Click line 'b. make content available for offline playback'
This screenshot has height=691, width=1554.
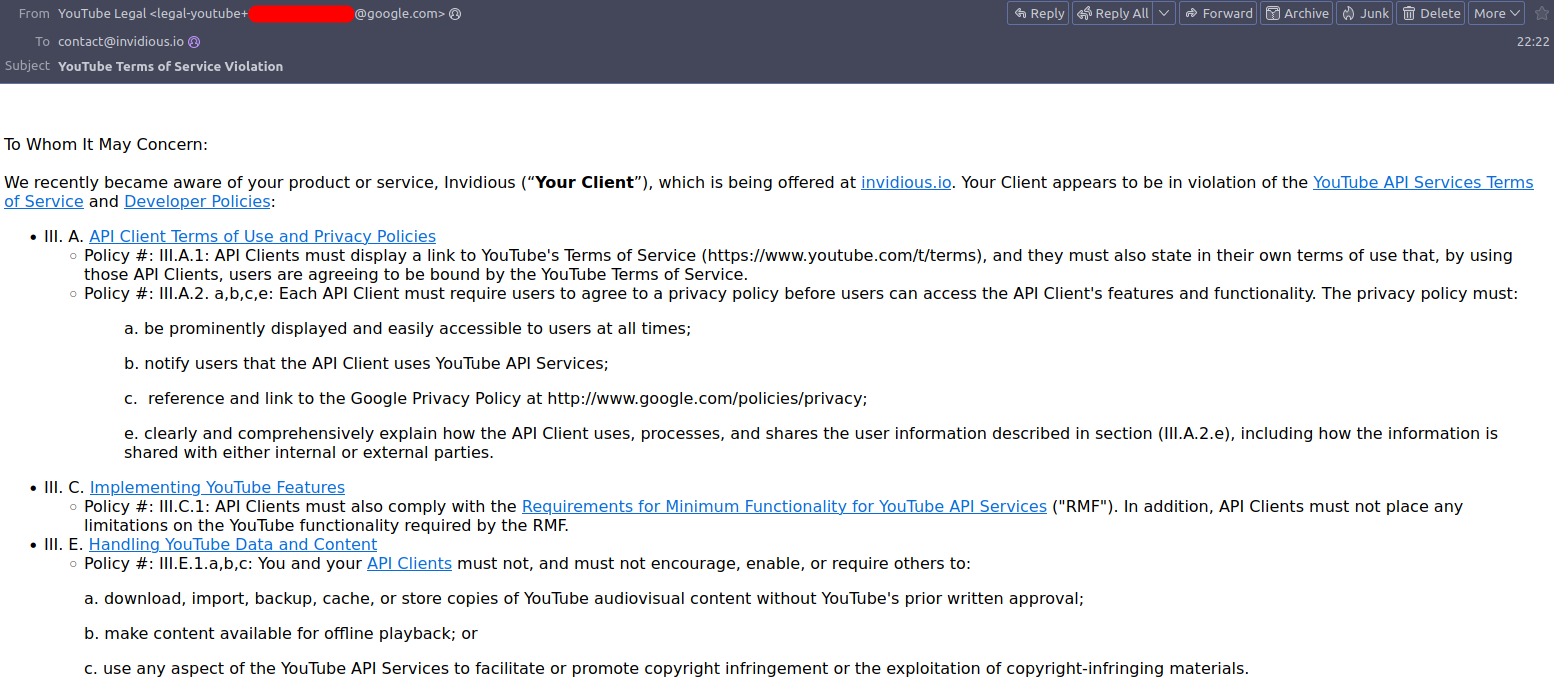tap(281, 633)
